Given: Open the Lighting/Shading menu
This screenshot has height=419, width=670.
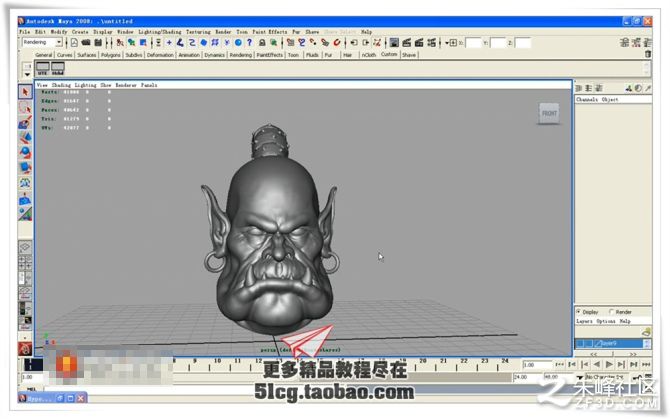Looking at the screenshot, I should [160, 32].
